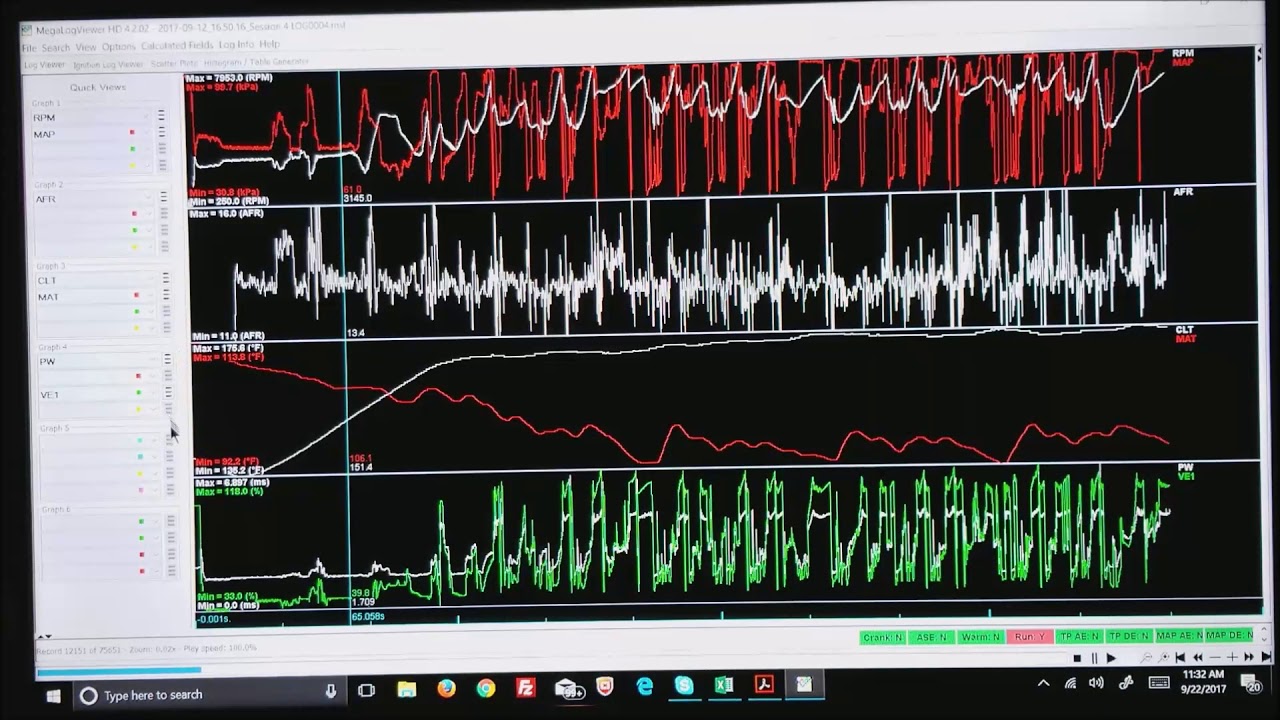Open the Log Info menu
1280x720 pixels.
click(x=236, y=45)
